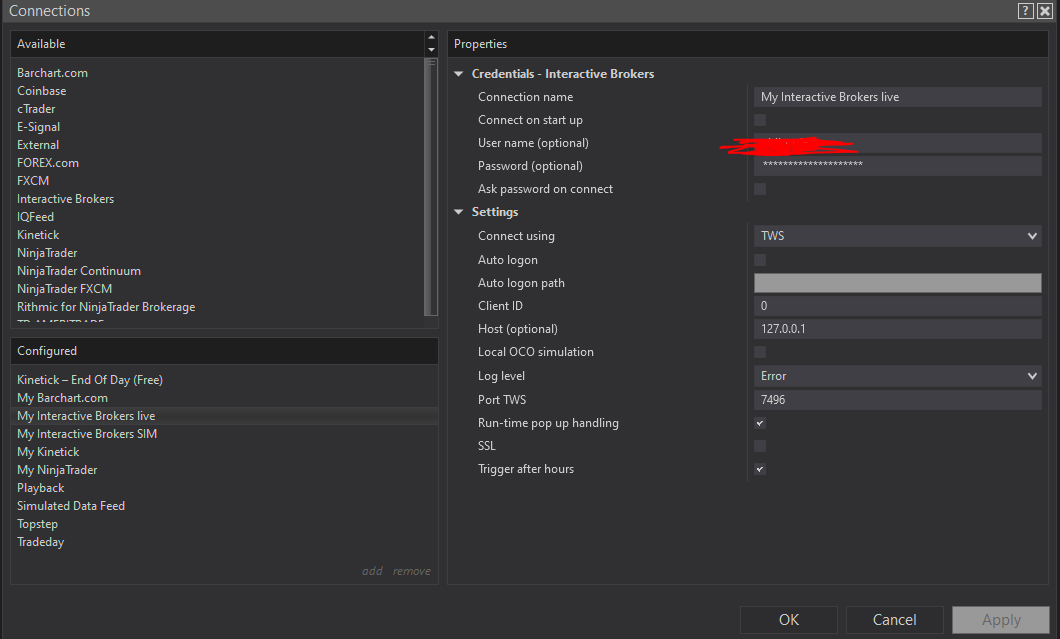Select cTrader in Available list
1060x639 pixels.
[x=36, y=109]
